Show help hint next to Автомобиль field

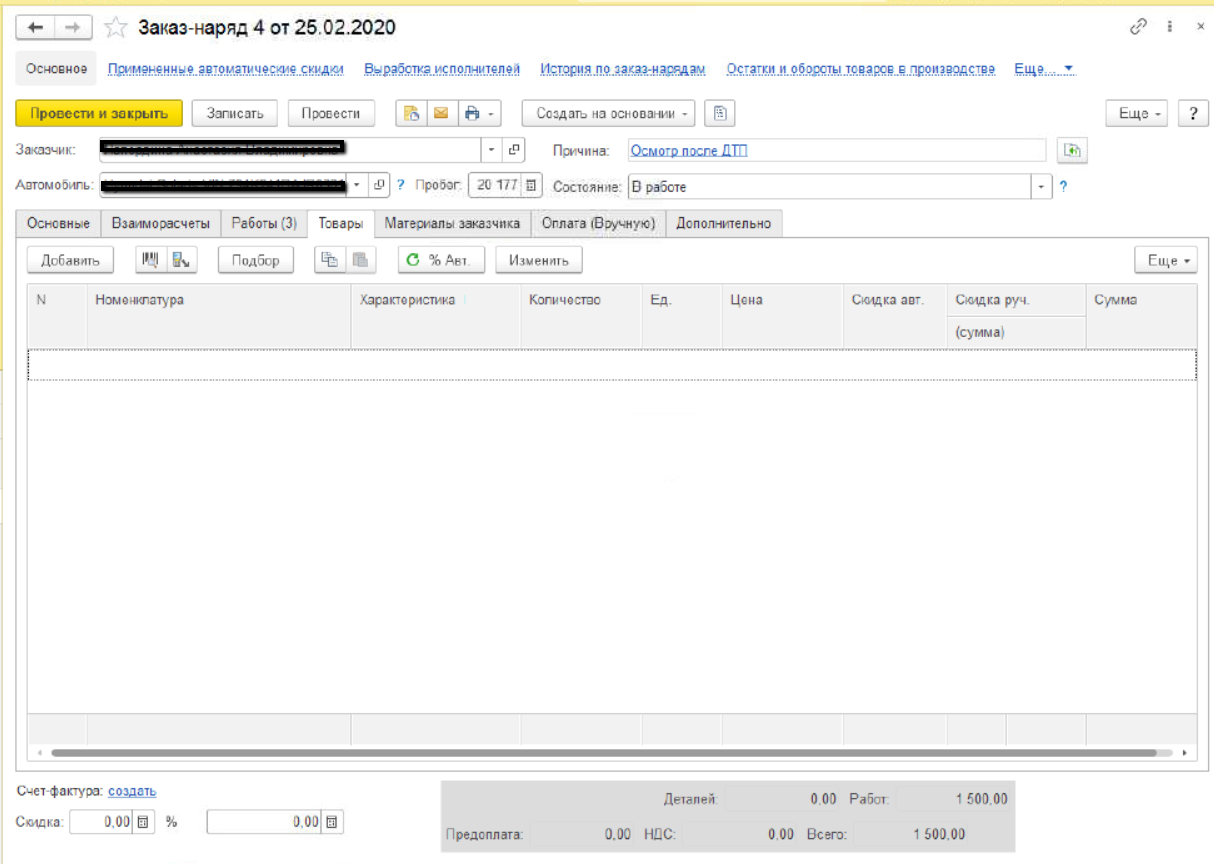click(401, 185)
